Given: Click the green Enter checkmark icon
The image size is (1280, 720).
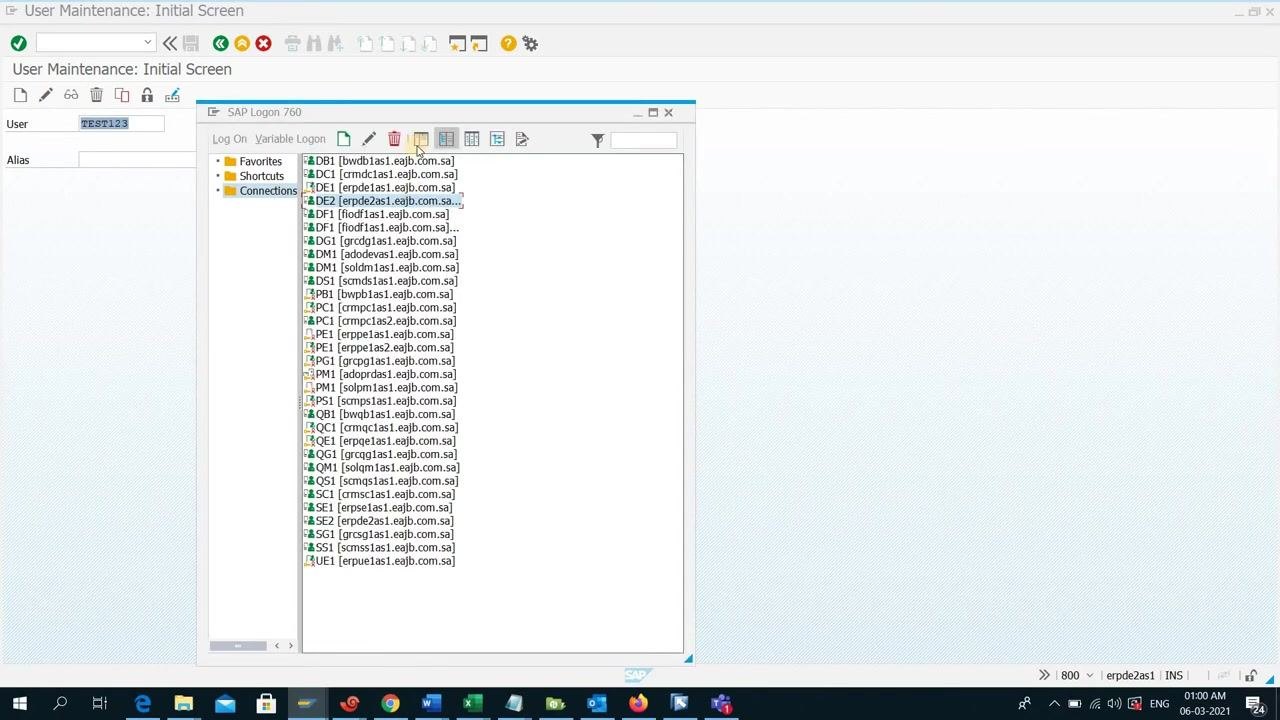Looking at the screenshot, I should pyautogui.click(x=18, y=43).
